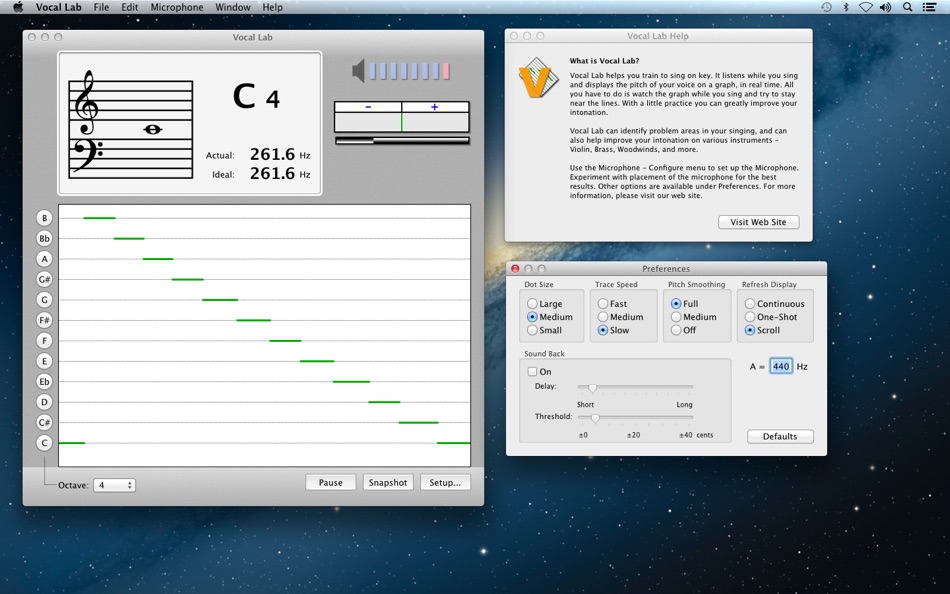Open Notification Center list icon
The image size is (950, 594).
(929, 7)
